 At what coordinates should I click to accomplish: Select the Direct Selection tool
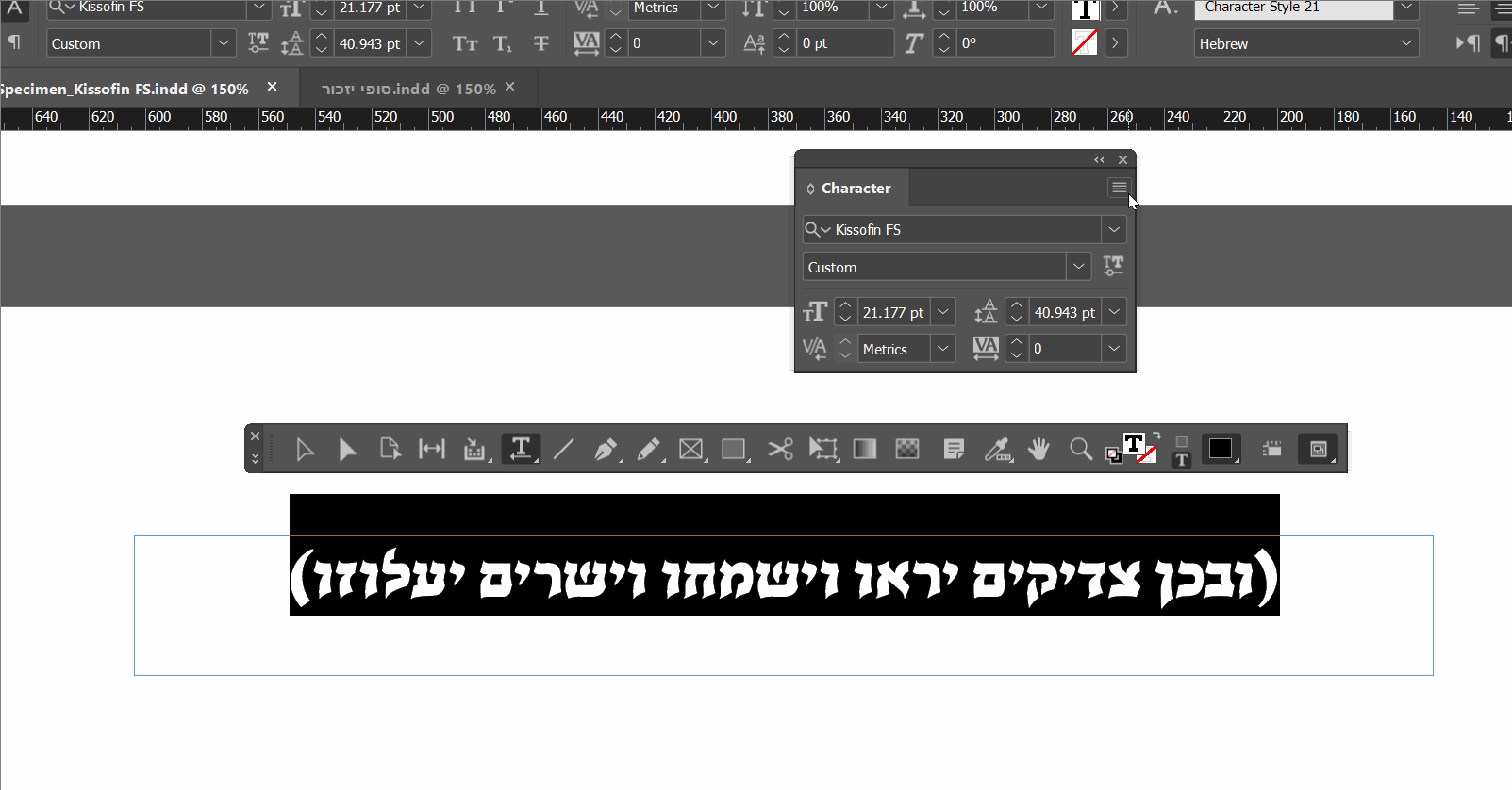point(347,449)
